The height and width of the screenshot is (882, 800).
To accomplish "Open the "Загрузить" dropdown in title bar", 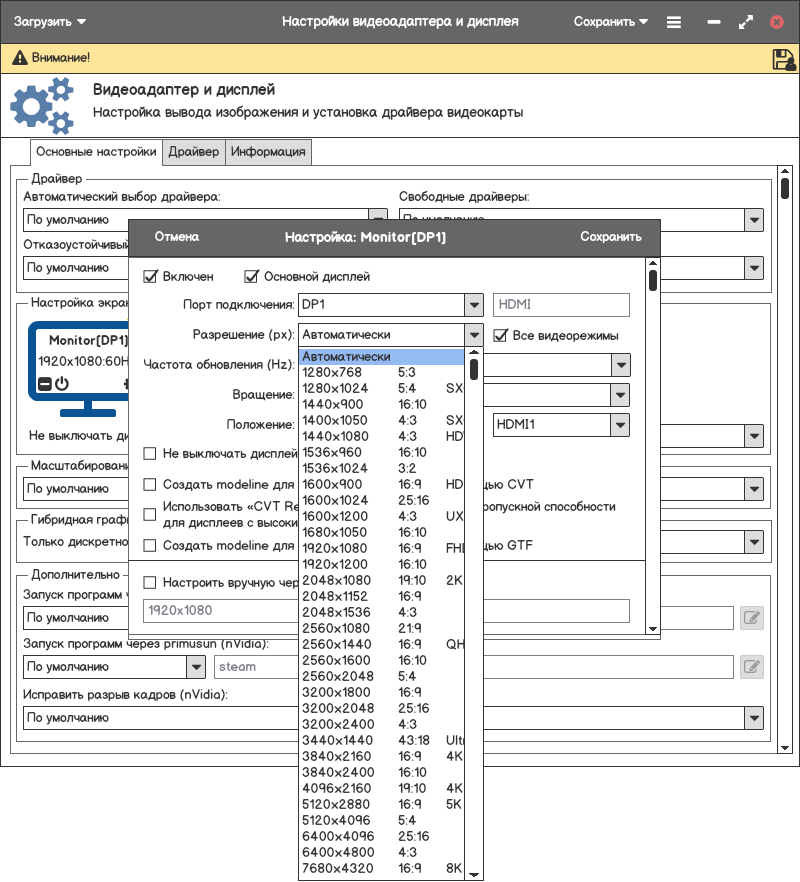I will (x=50, y=21).
